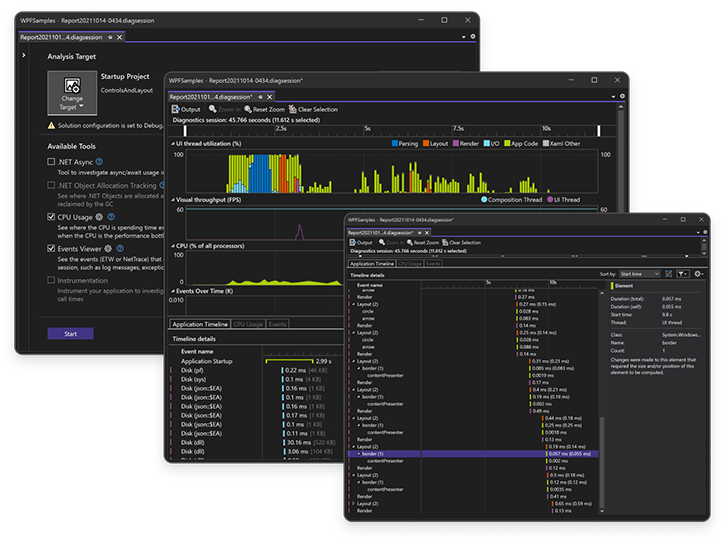
Task: Click Output in the front timeline window
Action: tap(361, 242)
